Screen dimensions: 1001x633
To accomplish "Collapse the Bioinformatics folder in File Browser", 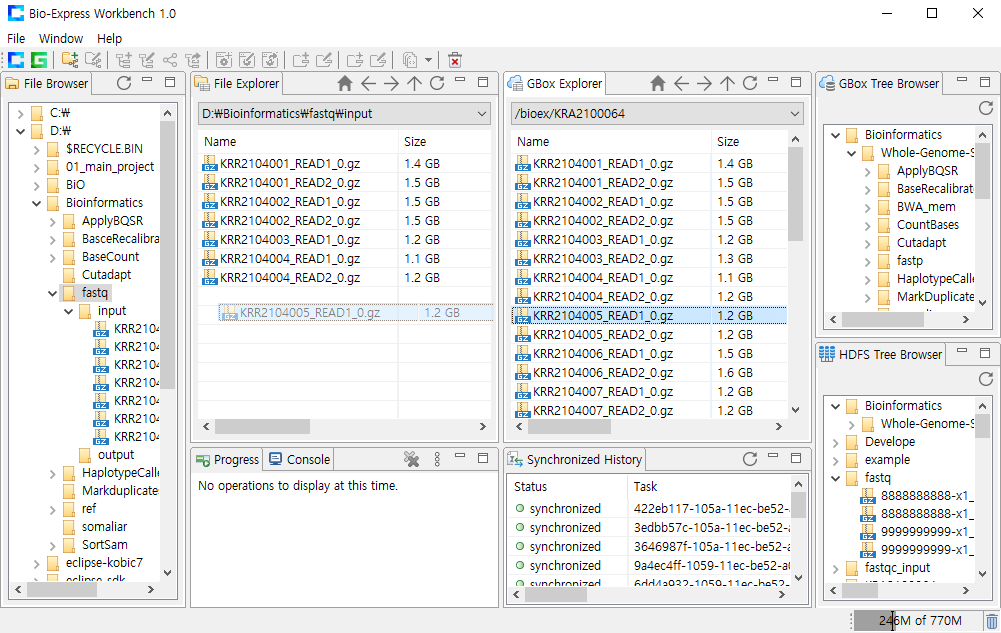I will coord(36,204).
